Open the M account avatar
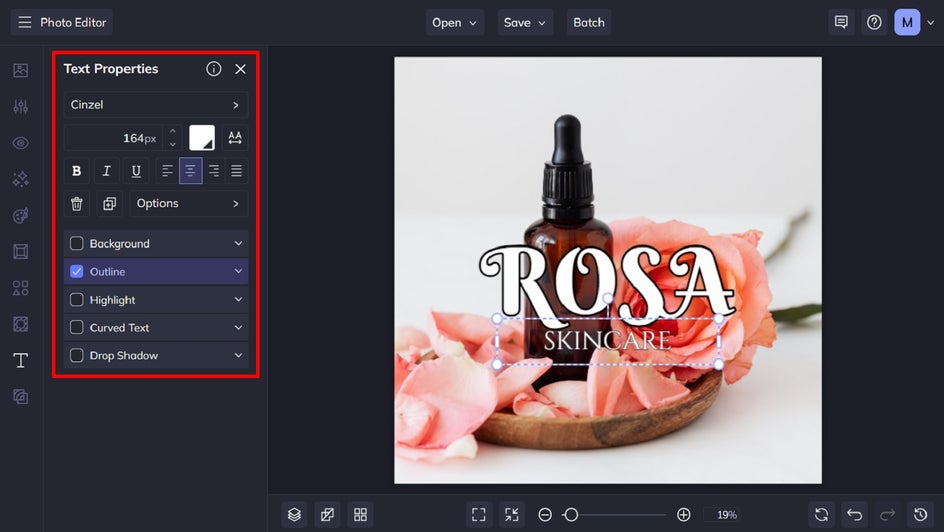The height and width of the screenshot is (532, 944). click(907, 22)
